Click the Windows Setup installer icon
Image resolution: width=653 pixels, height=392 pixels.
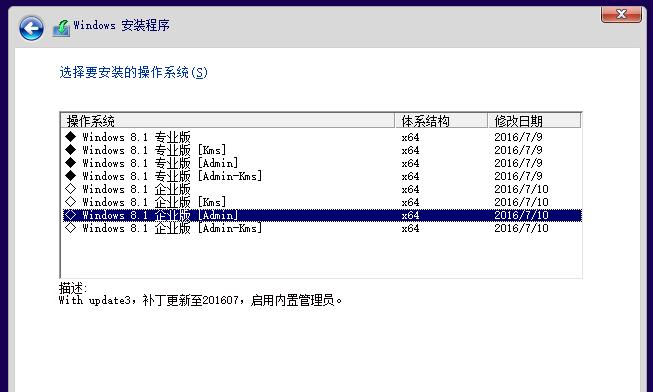pyautogui.click(x=61, y=27)
